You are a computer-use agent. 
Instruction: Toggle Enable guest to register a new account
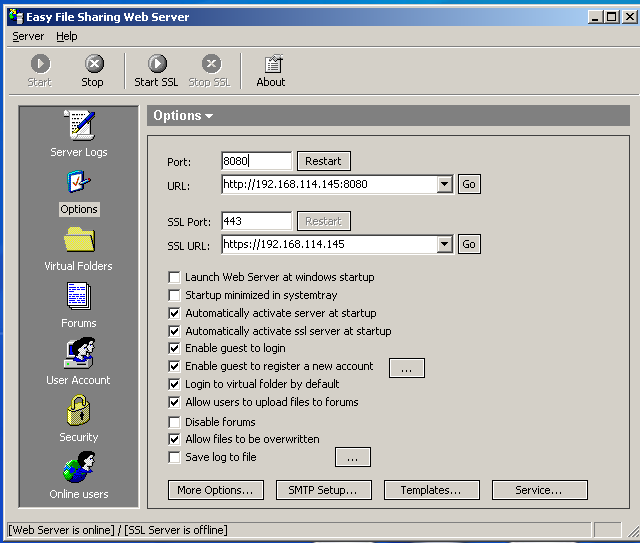pos(174,366)
